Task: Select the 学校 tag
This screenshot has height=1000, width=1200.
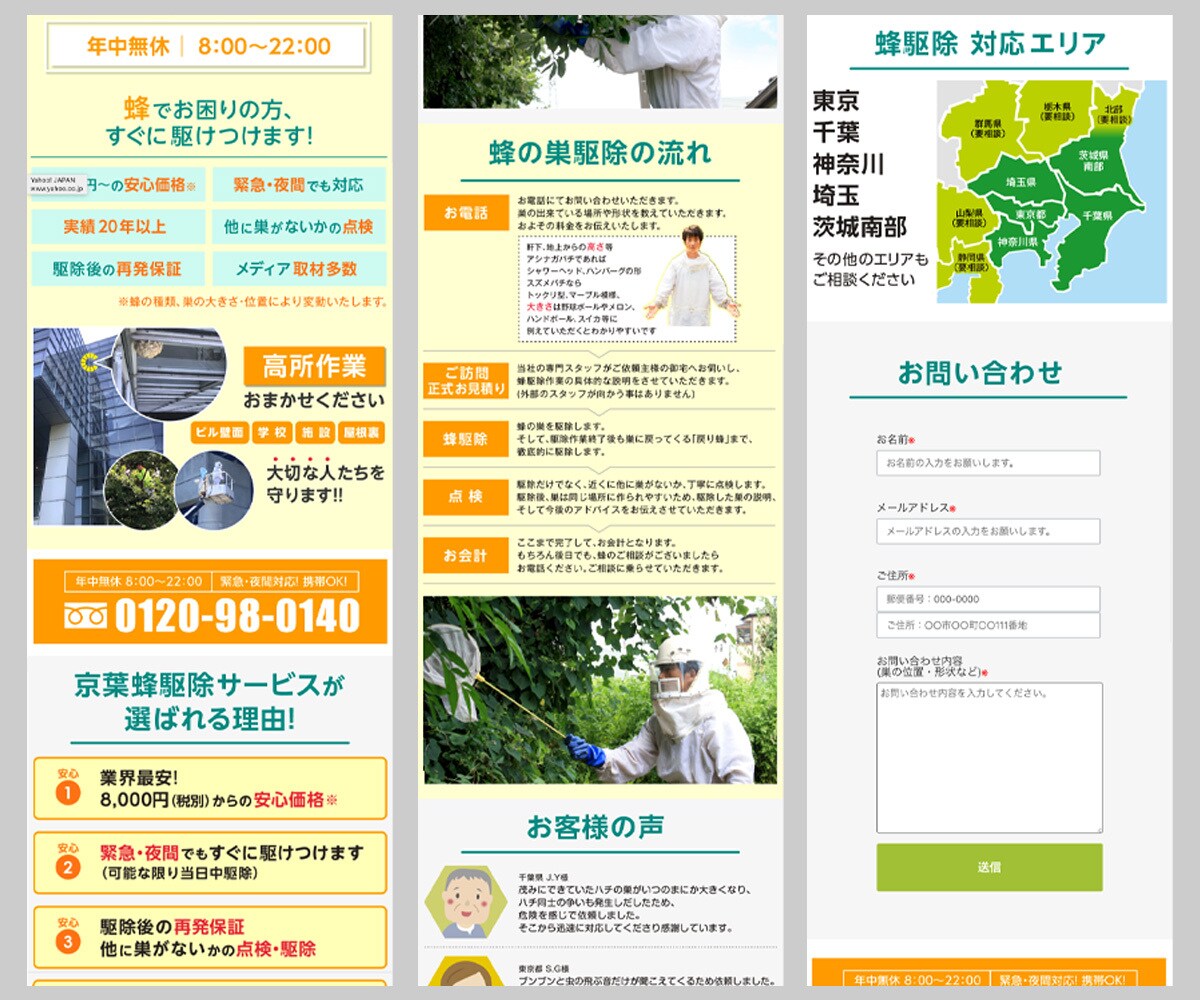Action: (x=270, y=433)
